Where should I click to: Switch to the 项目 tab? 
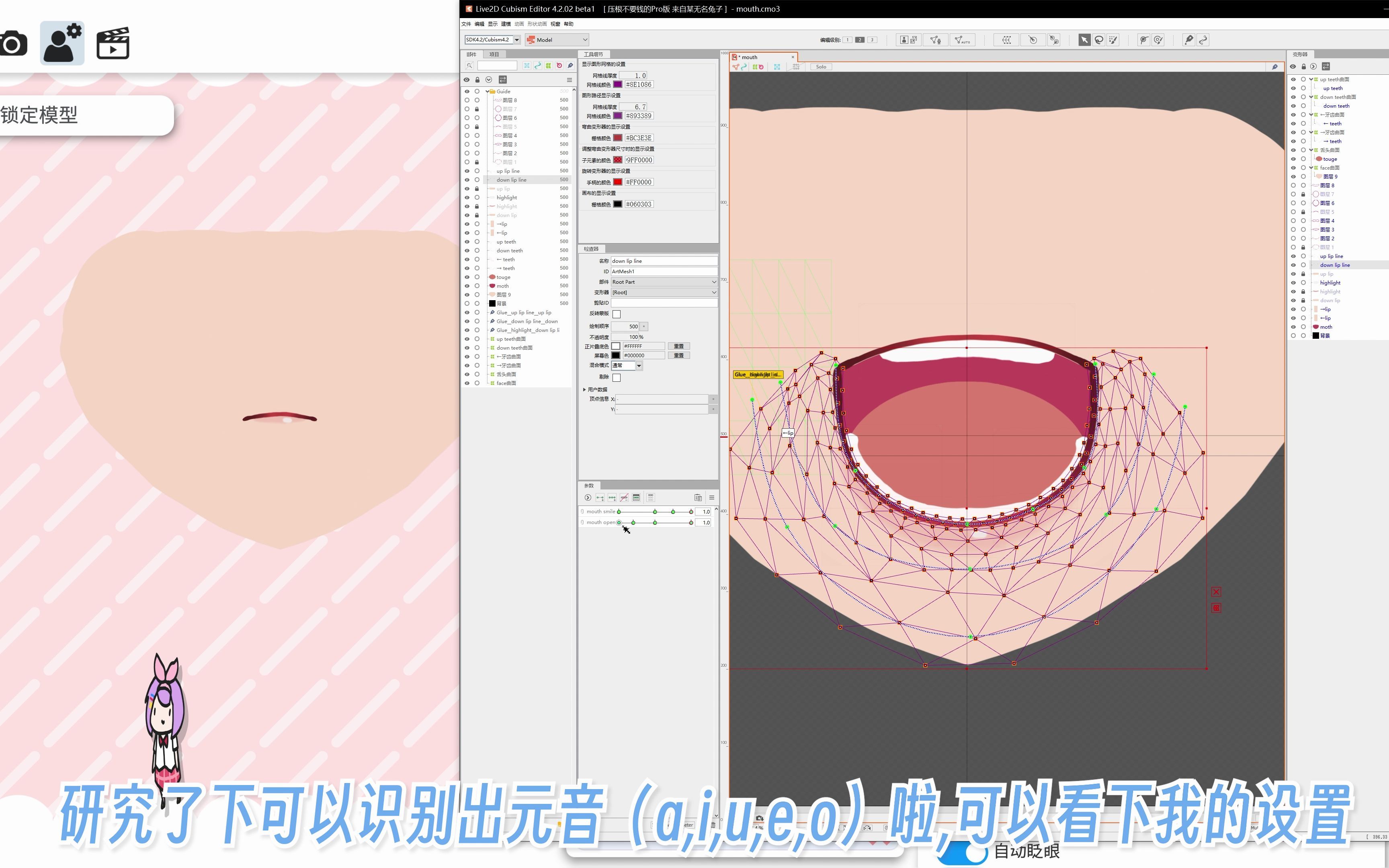point(494,55)
